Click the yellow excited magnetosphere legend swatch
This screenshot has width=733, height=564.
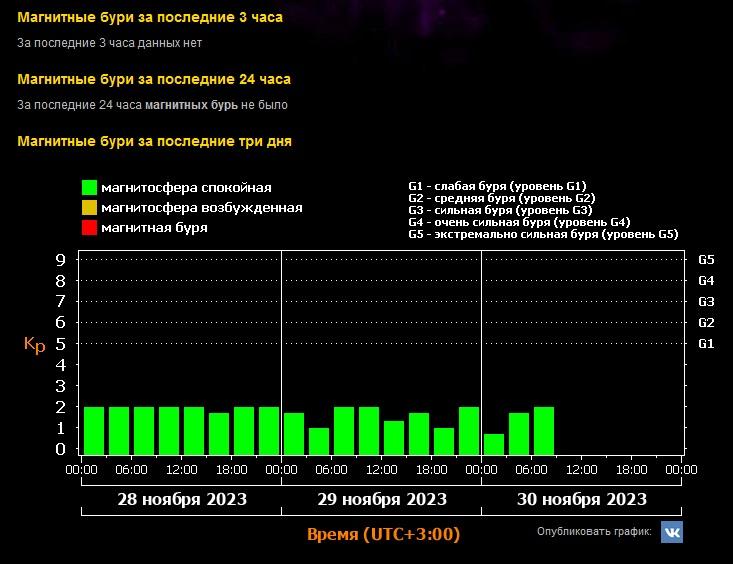tap(89, 207)
